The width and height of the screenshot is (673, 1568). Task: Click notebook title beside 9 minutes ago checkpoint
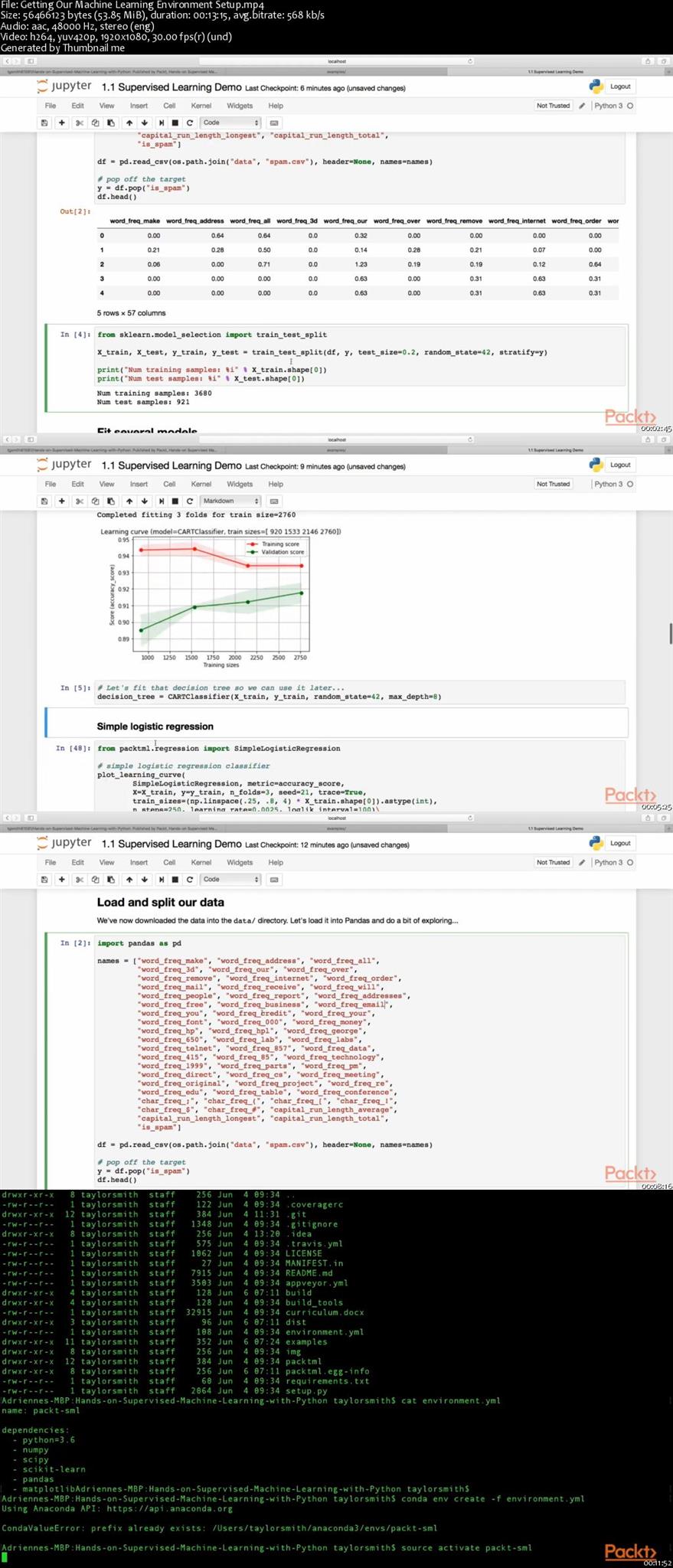click(x=172, y=465)
